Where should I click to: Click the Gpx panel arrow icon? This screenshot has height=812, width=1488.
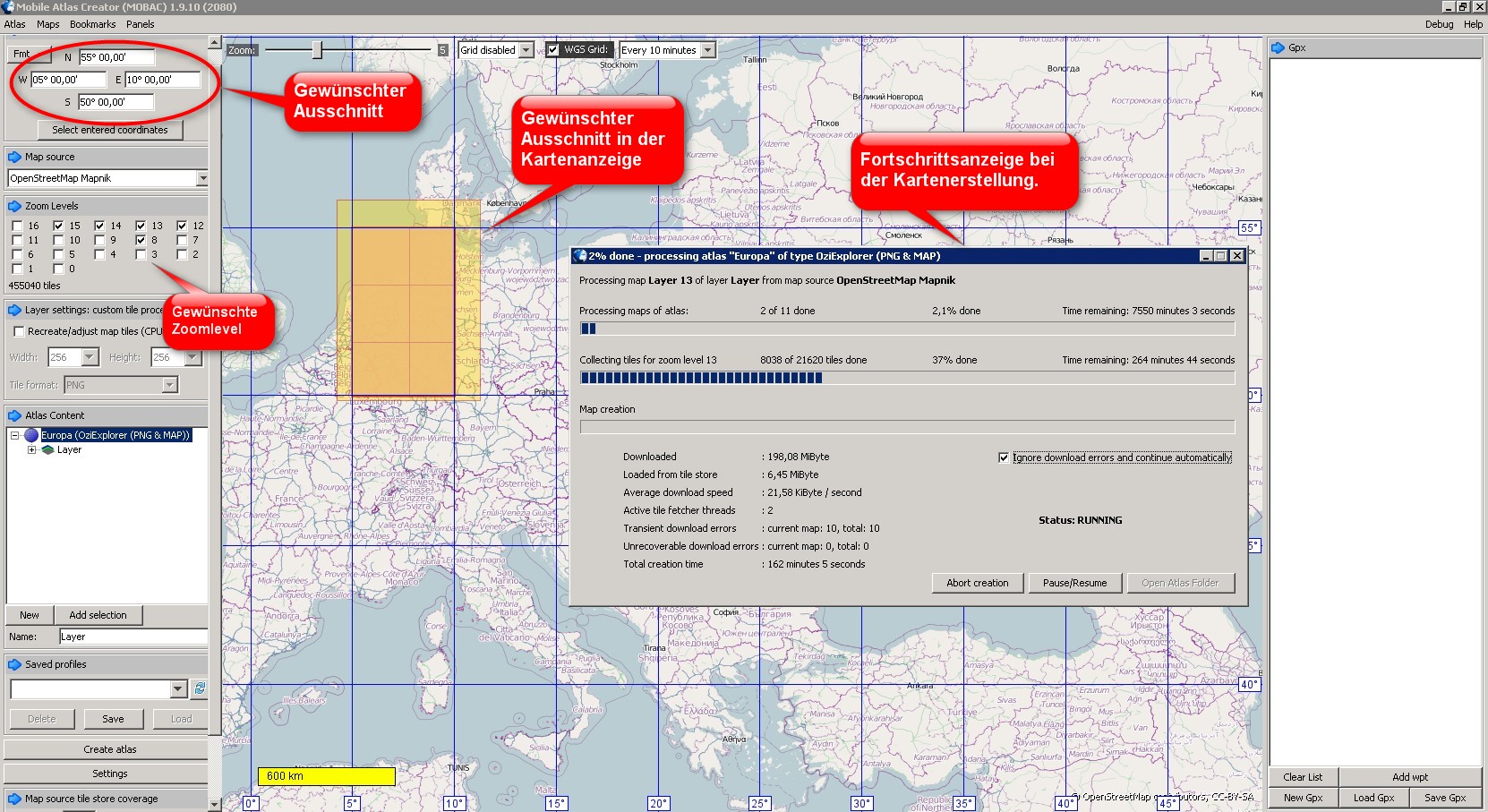click(1278, 47)
